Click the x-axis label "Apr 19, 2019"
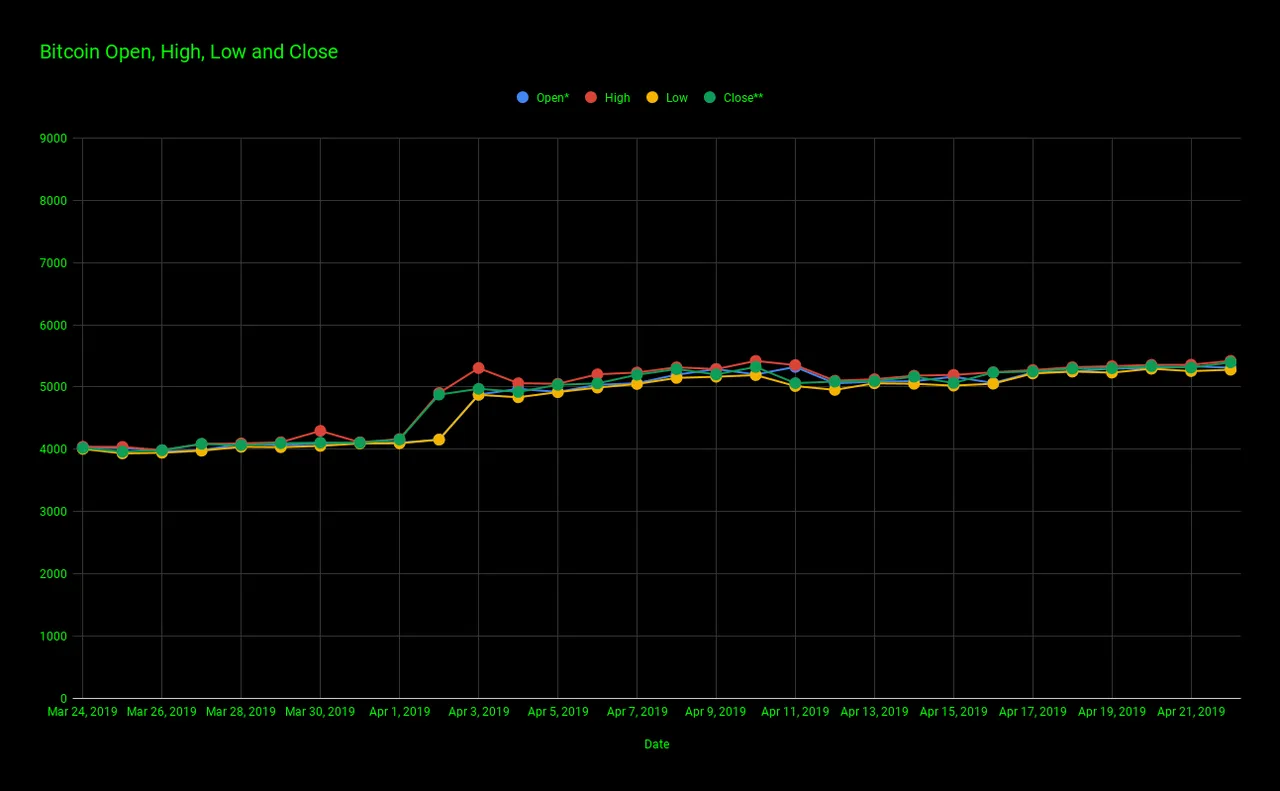 click(x=1112, y=712)
